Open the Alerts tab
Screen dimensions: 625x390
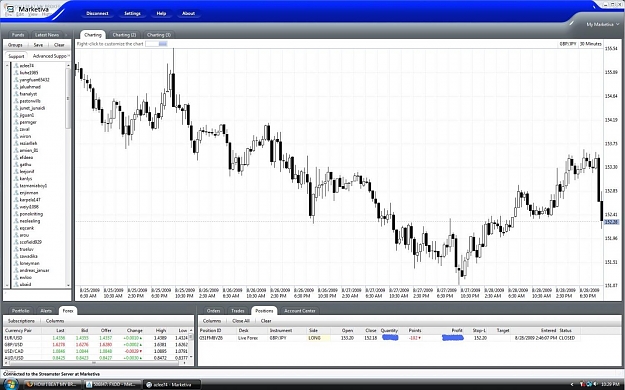[46, 311]
